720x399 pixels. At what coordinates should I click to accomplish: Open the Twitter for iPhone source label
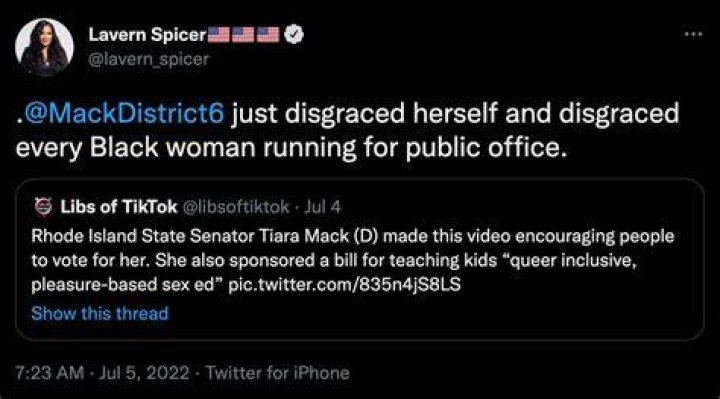277,373
